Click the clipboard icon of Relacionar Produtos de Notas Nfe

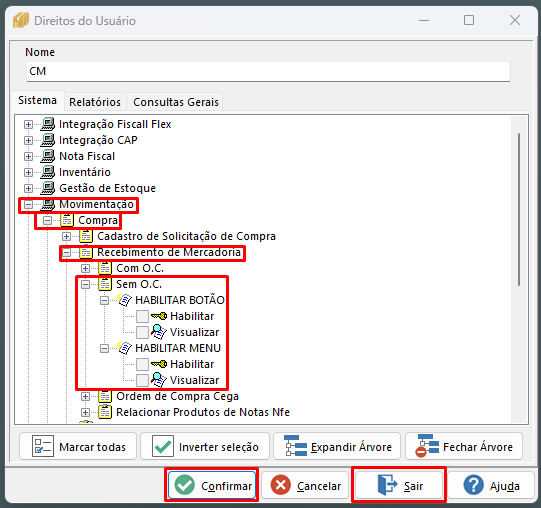coord(105,412)
